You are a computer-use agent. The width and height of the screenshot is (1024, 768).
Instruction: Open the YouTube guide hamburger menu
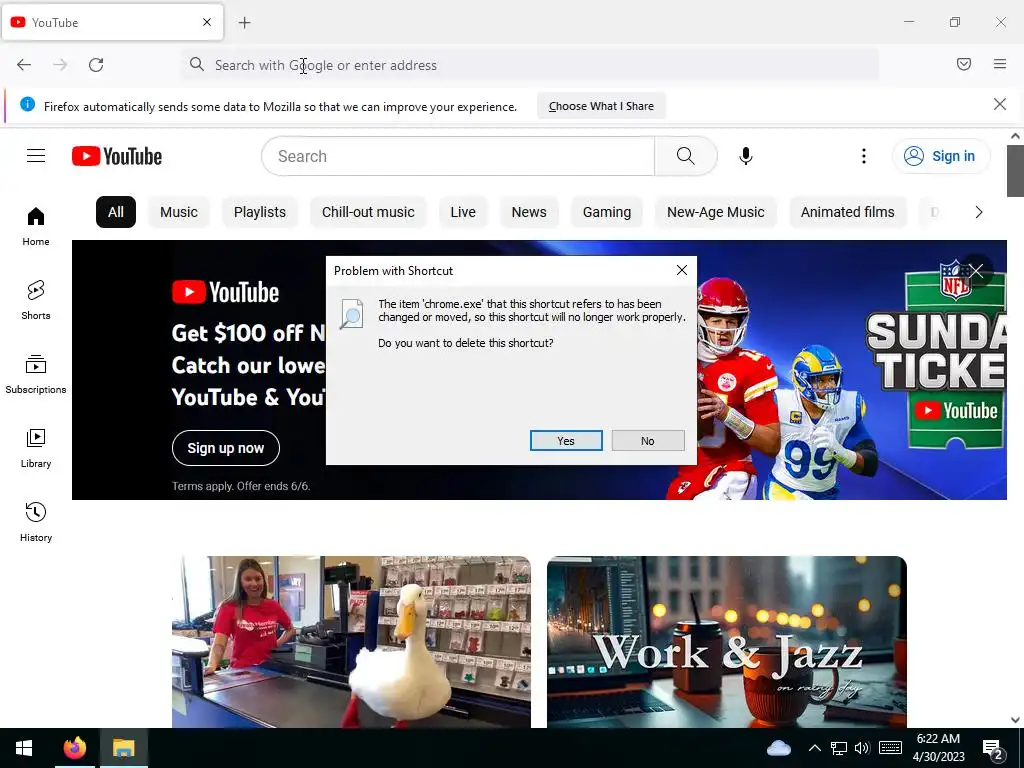[36, 156]
